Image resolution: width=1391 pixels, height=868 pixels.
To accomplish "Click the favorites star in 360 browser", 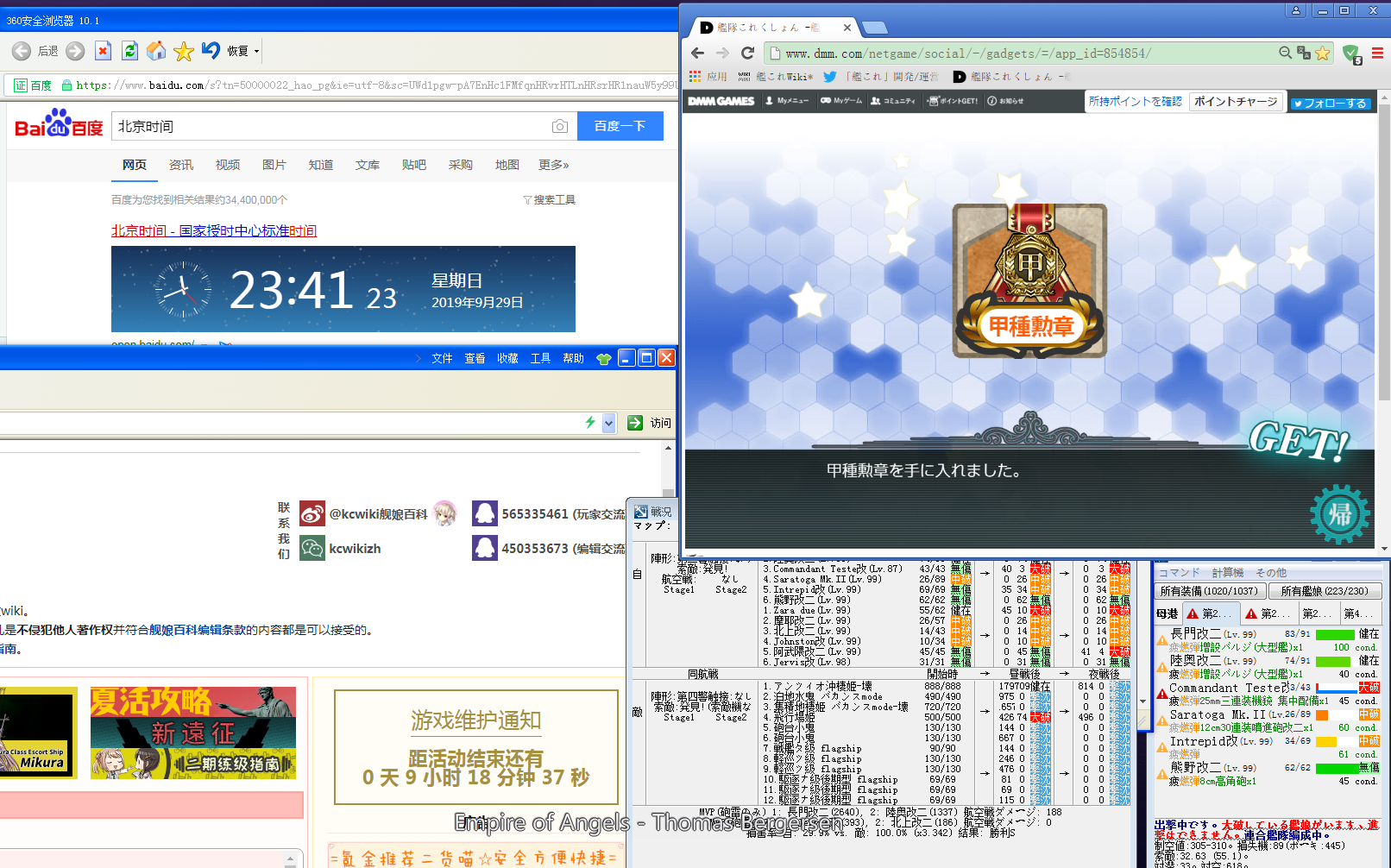I will (183, 51).
